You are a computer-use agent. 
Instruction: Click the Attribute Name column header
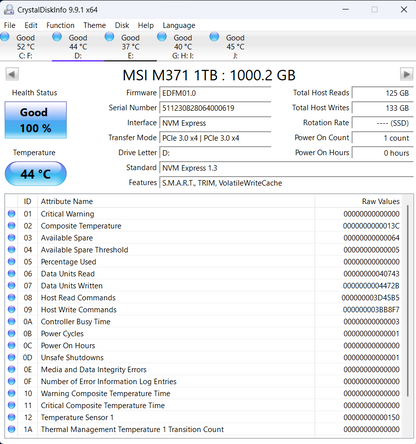(x=176, y=201)
